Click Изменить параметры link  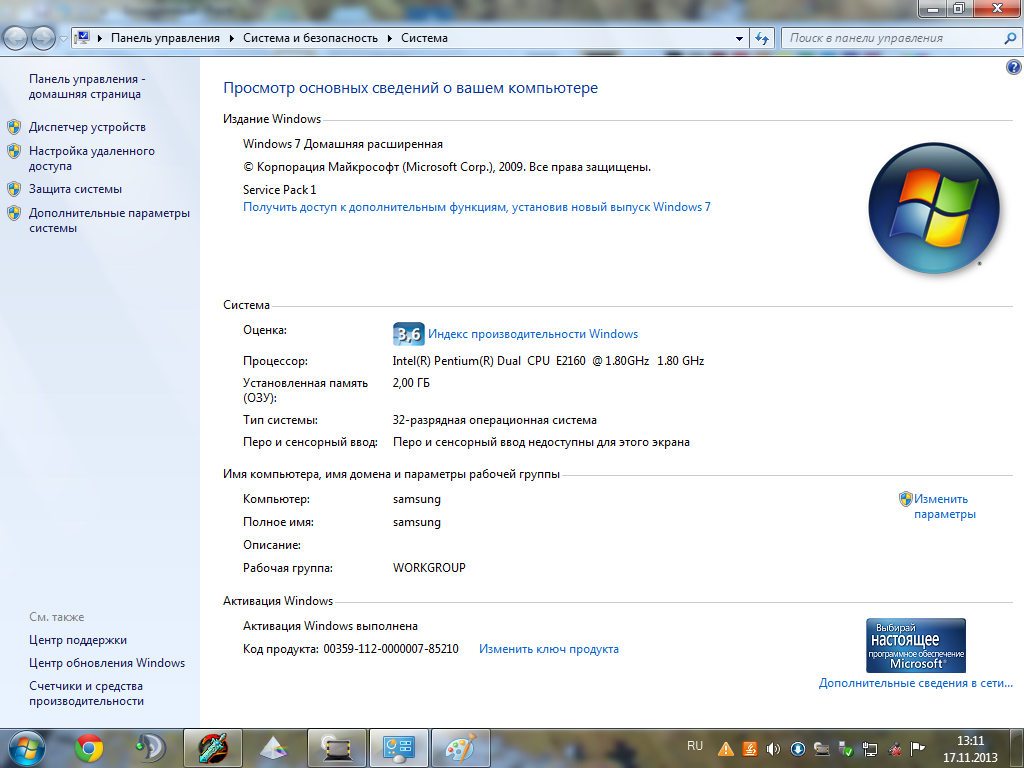pyautogui.click(x=944, y=506)
